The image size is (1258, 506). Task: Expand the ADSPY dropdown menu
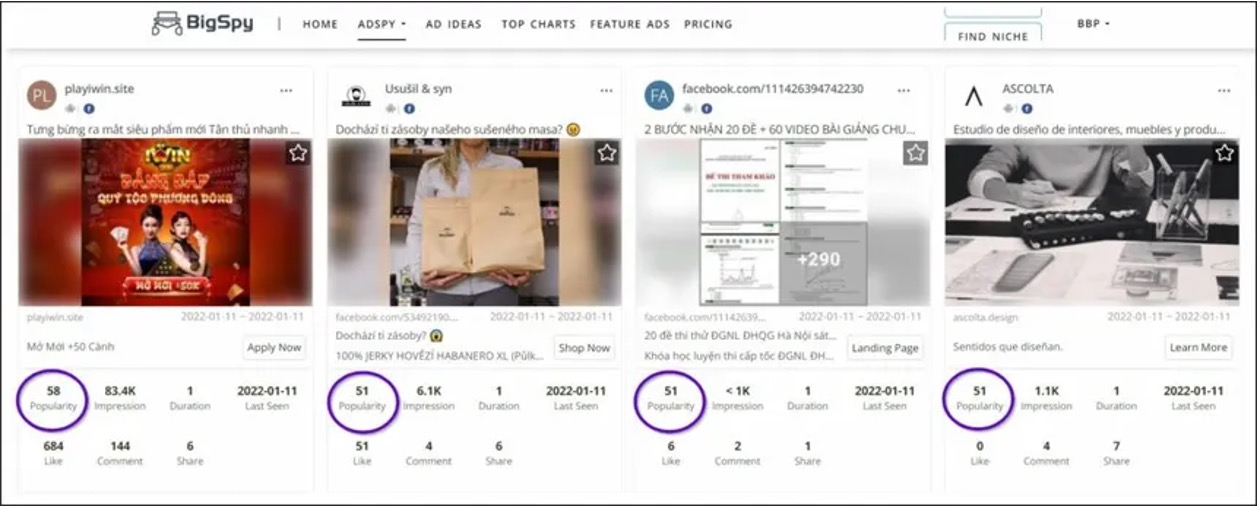tap(382, 24)
